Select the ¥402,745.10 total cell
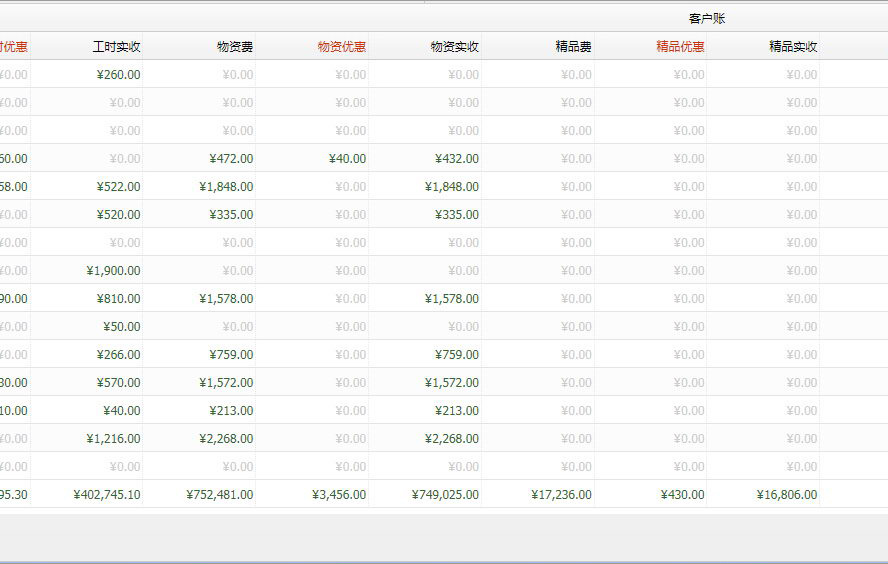Screen dimensions: 888x564 point(107,495)
